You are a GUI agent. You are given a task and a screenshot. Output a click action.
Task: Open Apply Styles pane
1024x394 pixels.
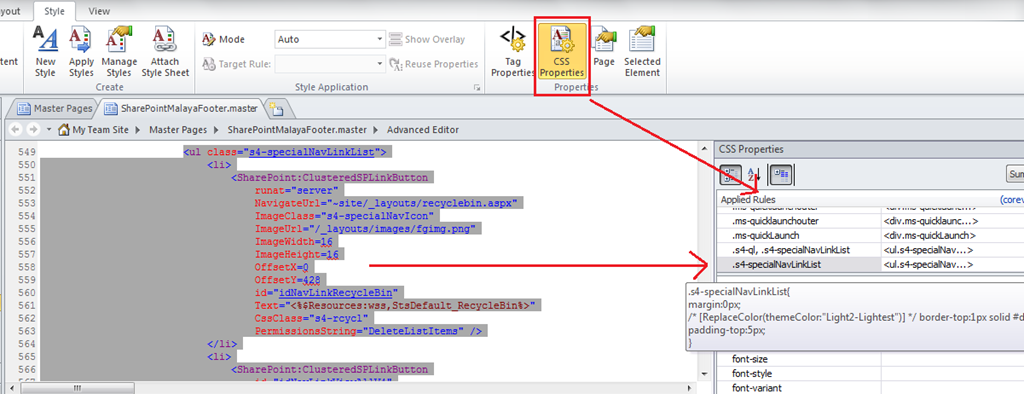81,52
